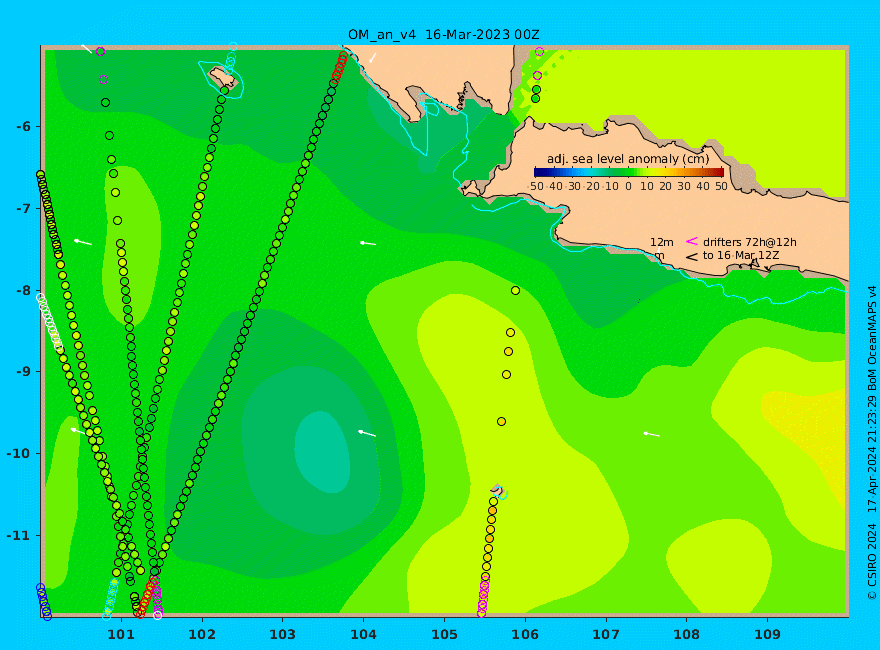Click the latitude label -9
Screen dimensions: 880x650
coord(24,372)
